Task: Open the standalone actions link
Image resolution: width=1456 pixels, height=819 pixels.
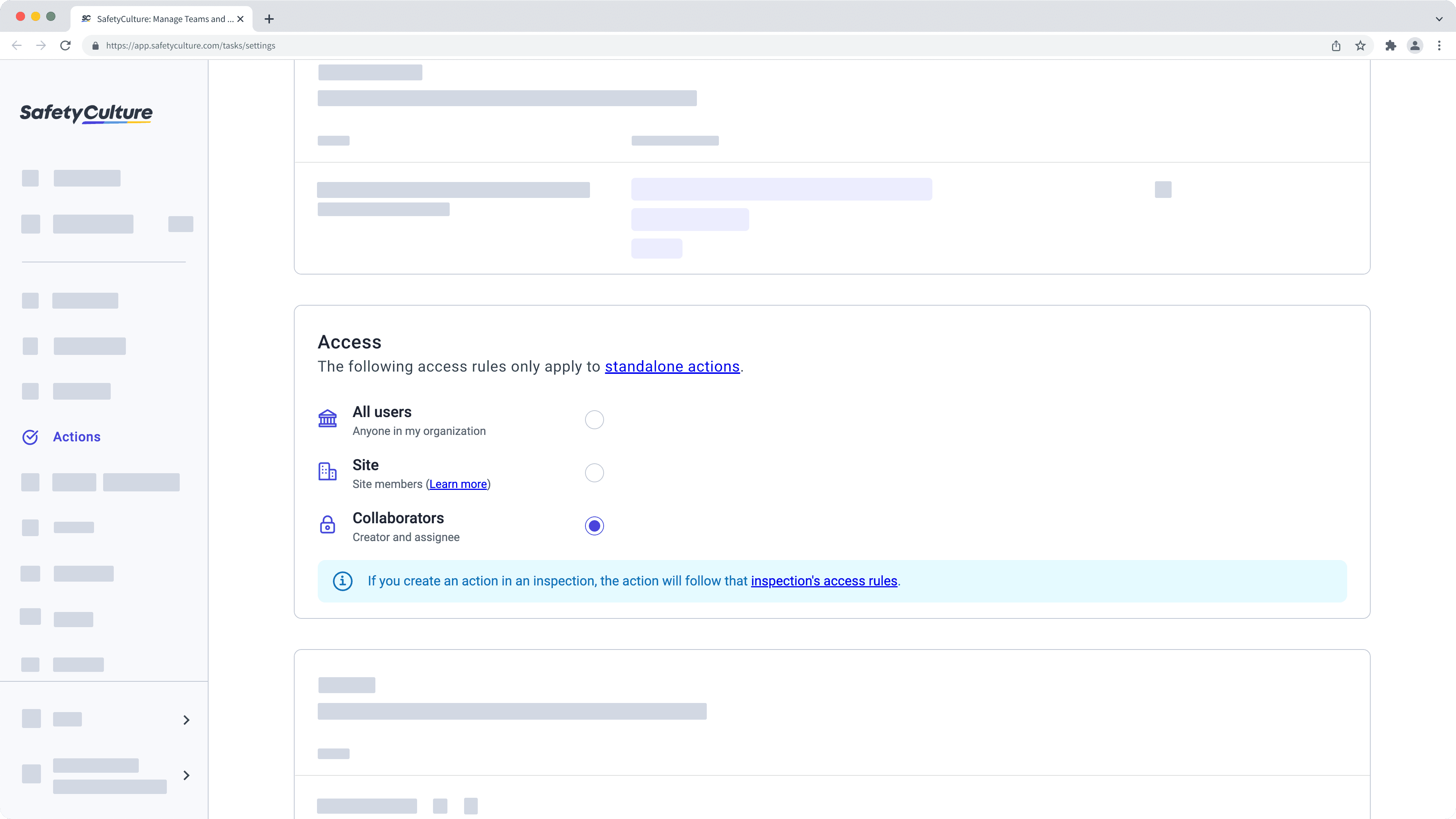Action: pyautogui.click(x=672, y=366)
